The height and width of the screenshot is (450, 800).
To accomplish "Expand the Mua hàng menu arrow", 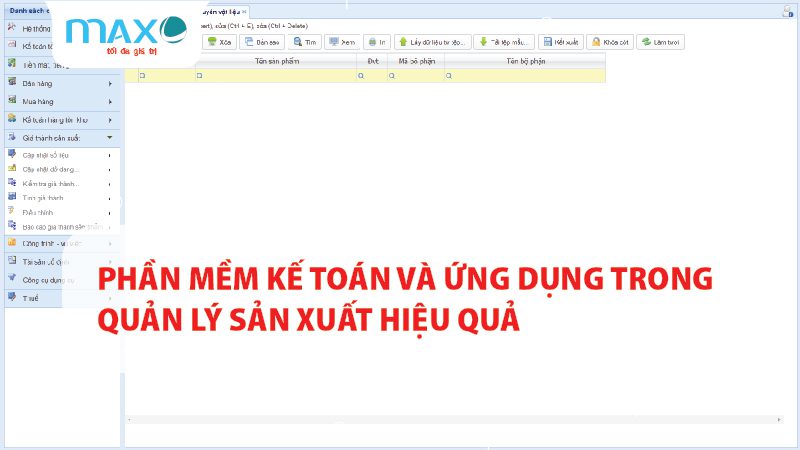I will click(x=110, y=102).
